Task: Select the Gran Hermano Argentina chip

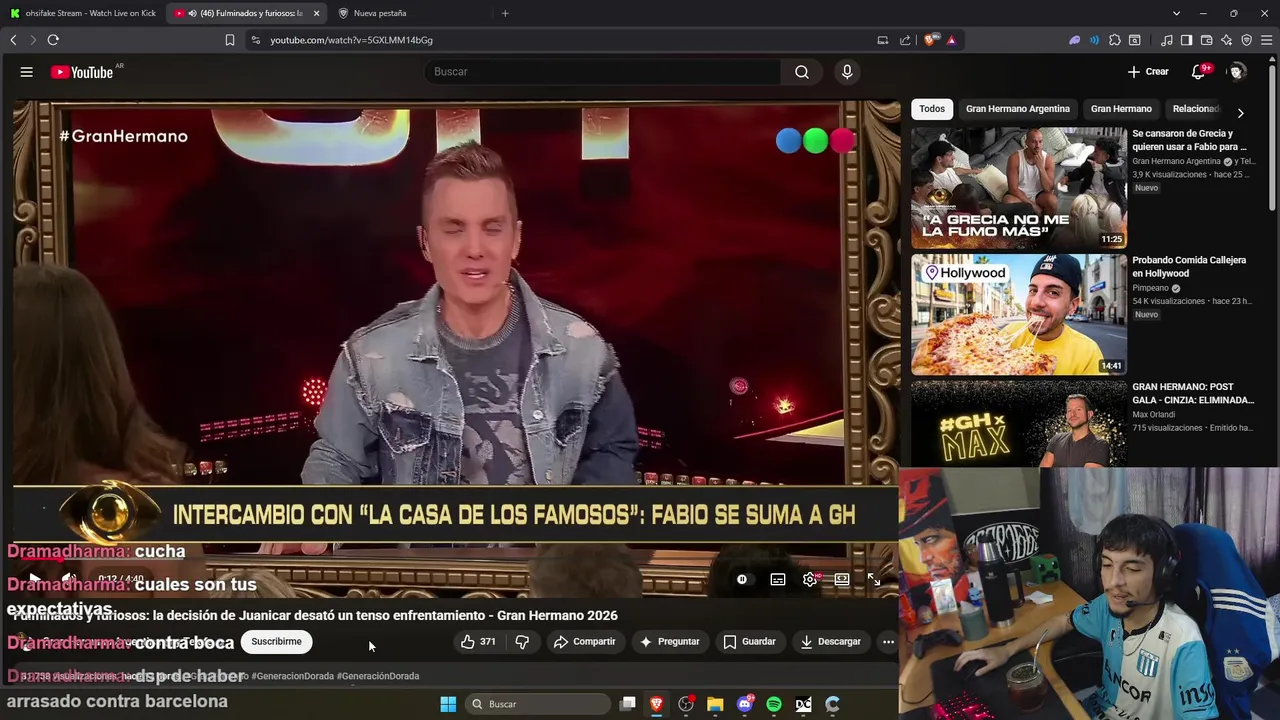Action: pos(1018,109)
